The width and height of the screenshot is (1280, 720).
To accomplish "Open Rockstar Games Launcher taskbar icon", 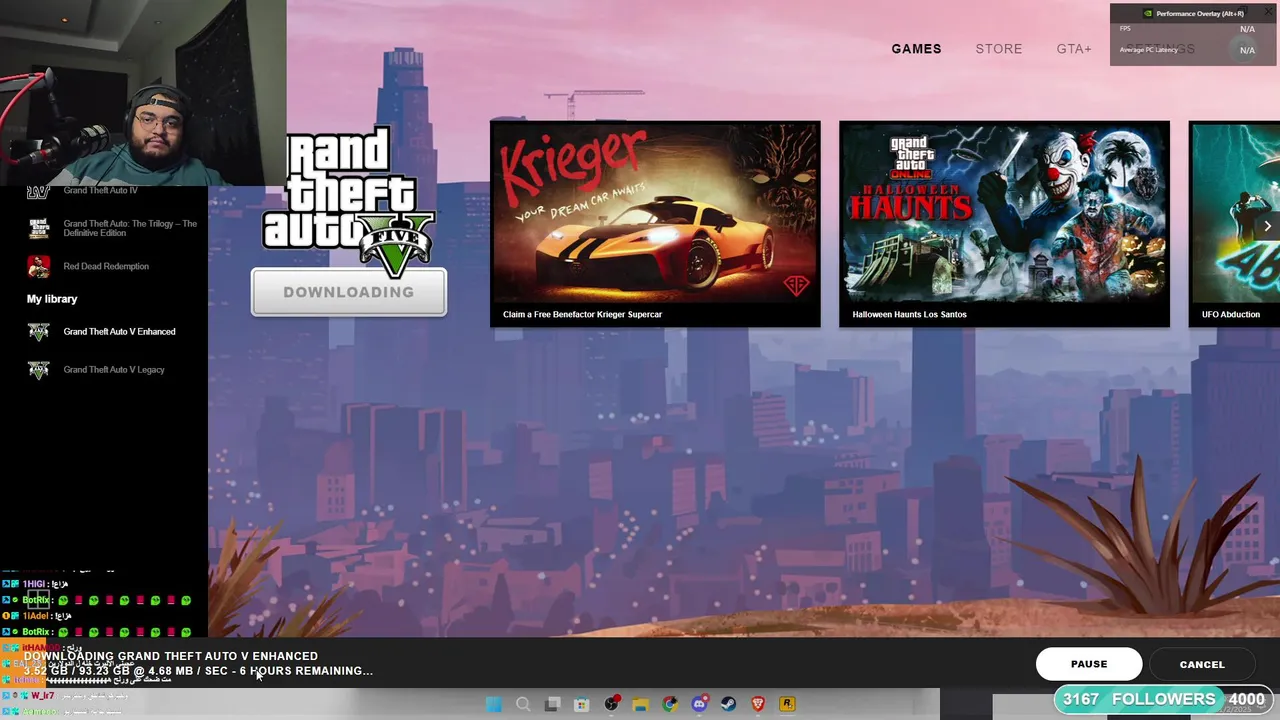I will coord(787,704).
